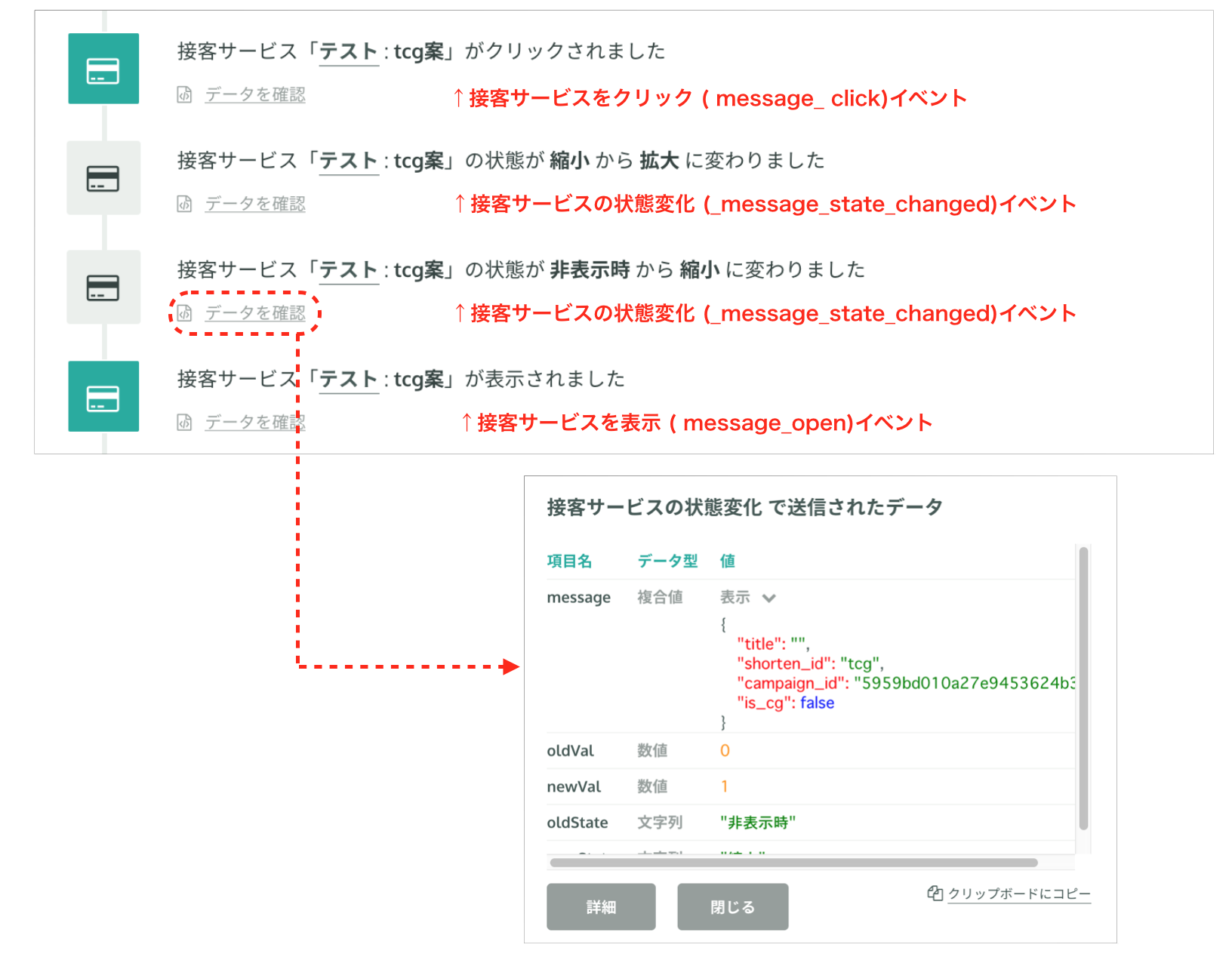Click oldVal value 0
The height and width of the screenshot is (963, 1232).
point(725,751)
